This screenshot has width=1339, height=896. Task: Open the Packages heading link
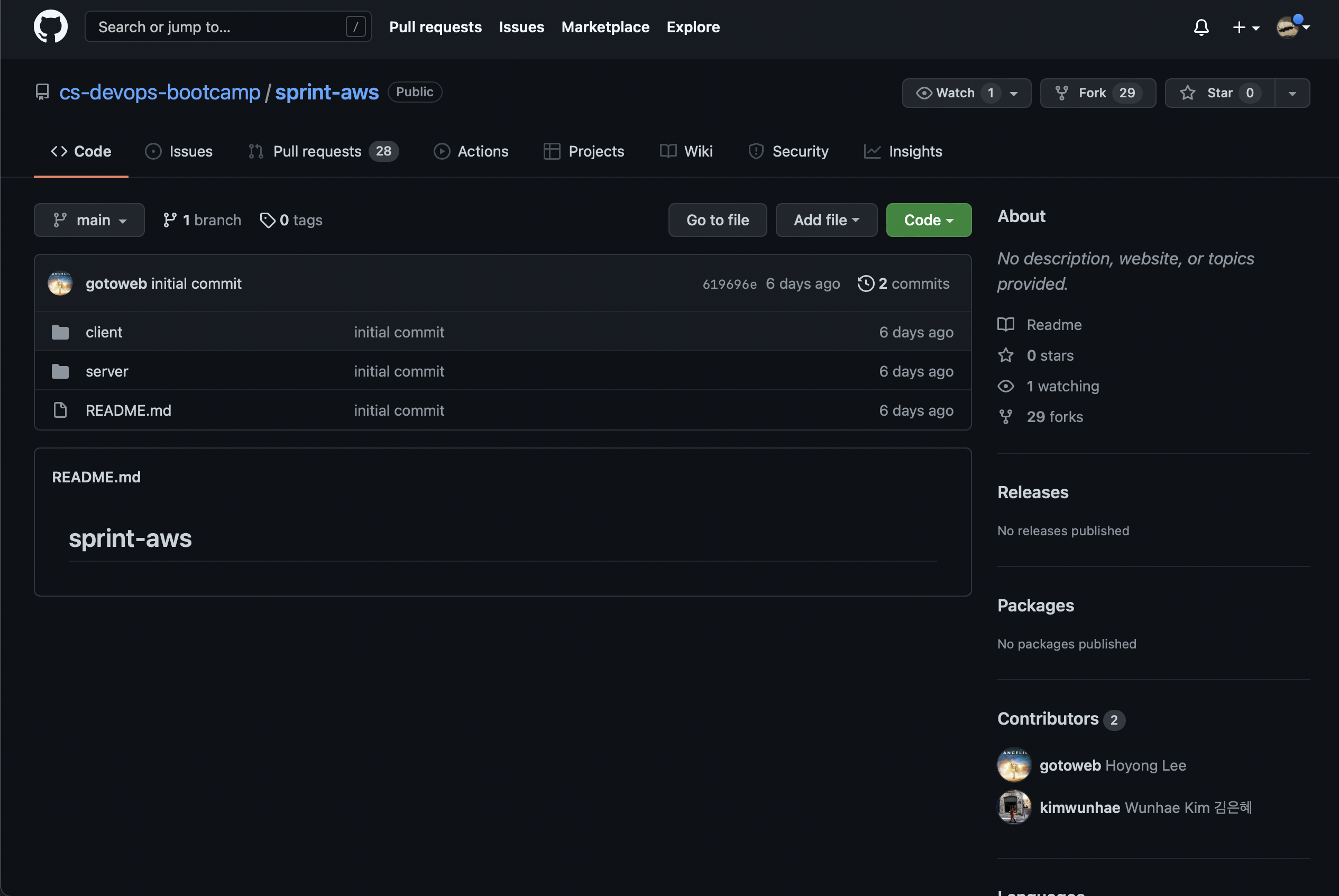[1035, 606]
